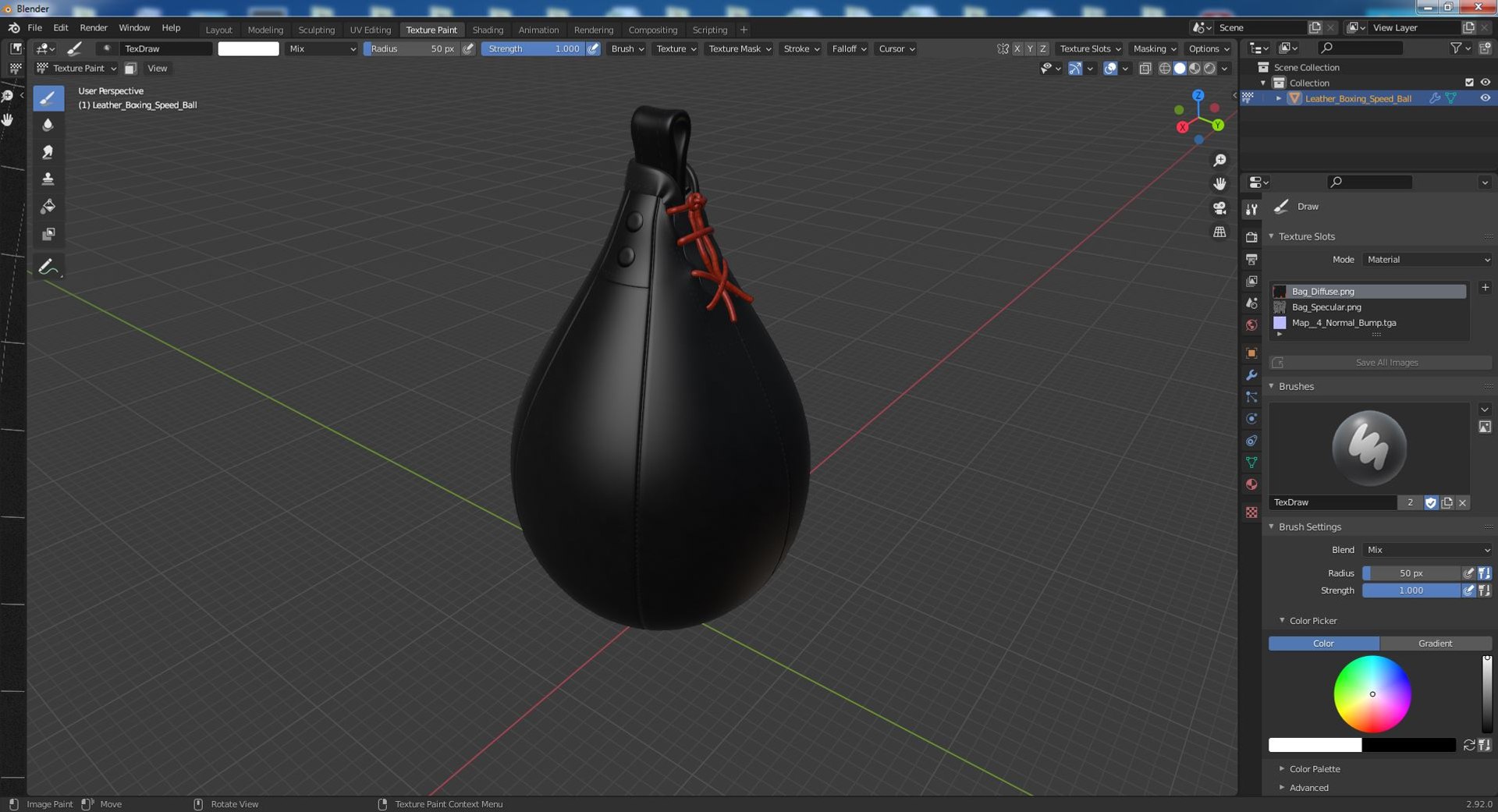This screenshot has width=1498, height=812.
Task: Open Particle properties tab
Action: (x=1251, y=397)
